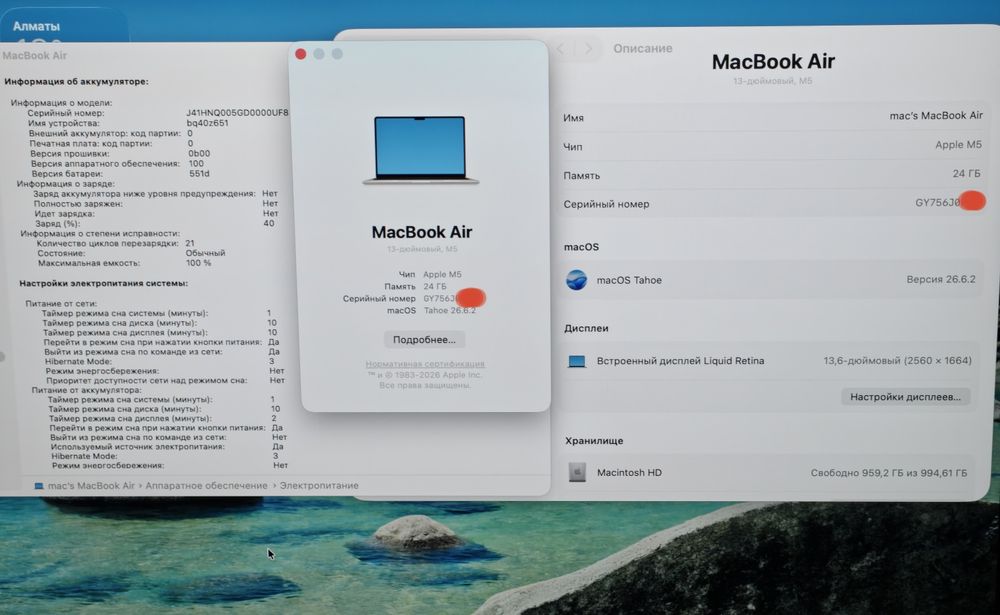
Task: Click Используемый источник электропитания row
Action: click(166, 447)
